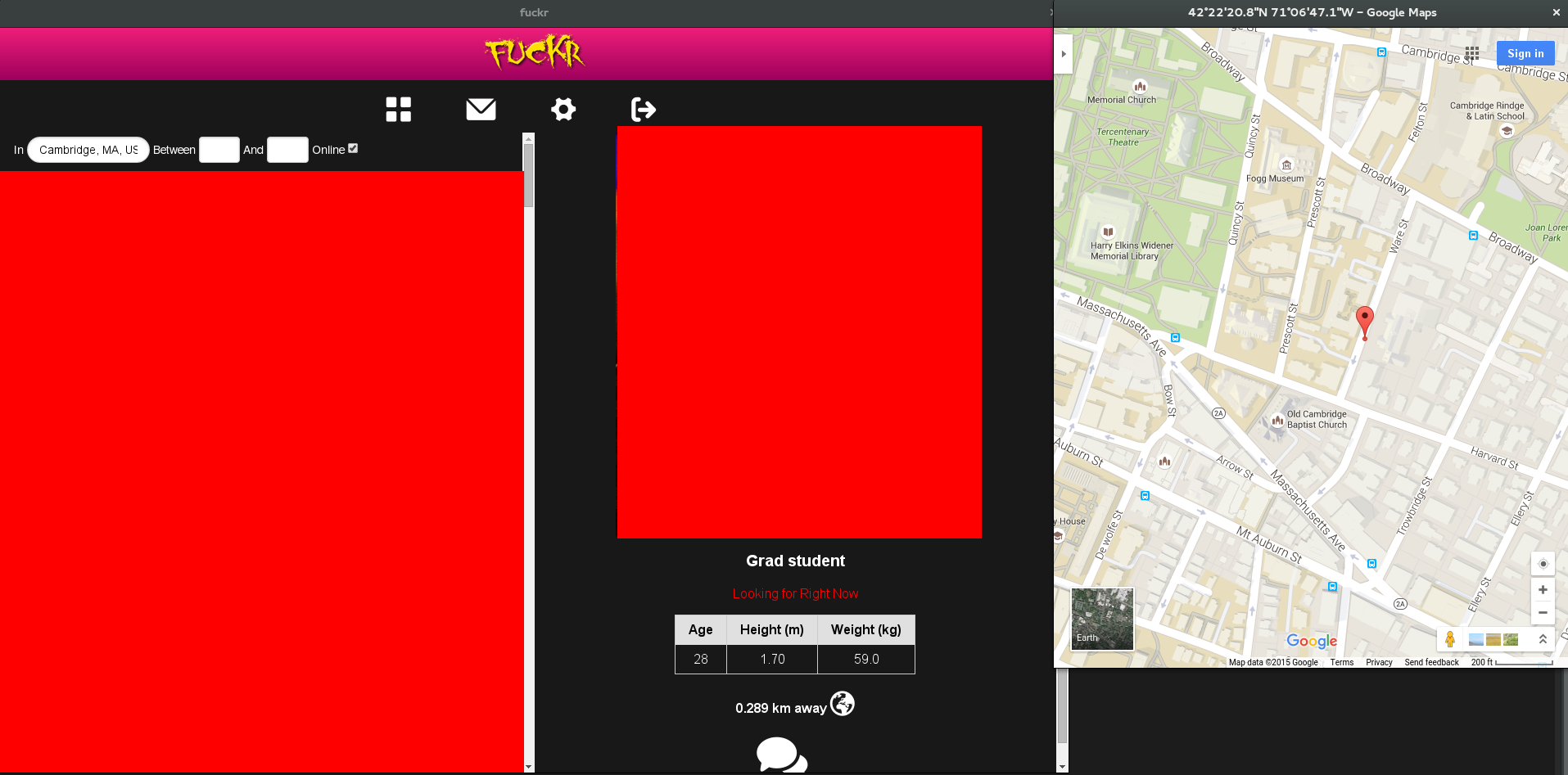The width and height of the screenshot is (1568, 775).
Task: Click transit stop icon near Massachusetts Ave and Quincy St
Action: click(1175, 337)
